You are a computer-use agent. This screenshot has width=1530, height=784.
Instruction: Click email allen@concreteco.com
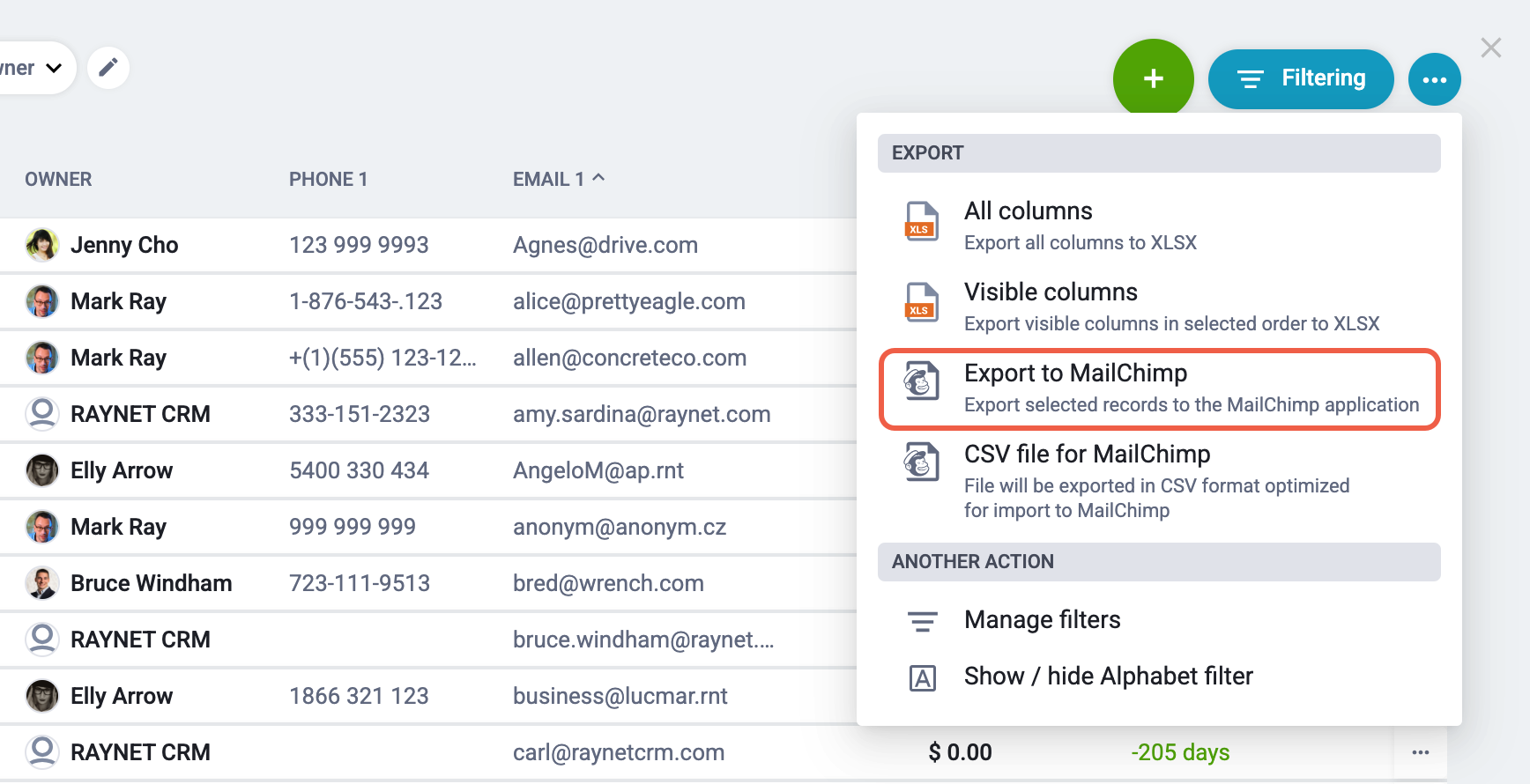629,358
